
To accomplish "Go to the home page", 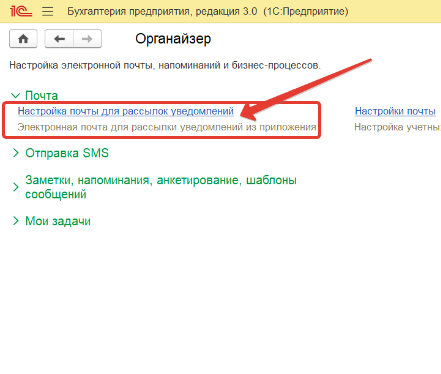I will coord(23,39).
